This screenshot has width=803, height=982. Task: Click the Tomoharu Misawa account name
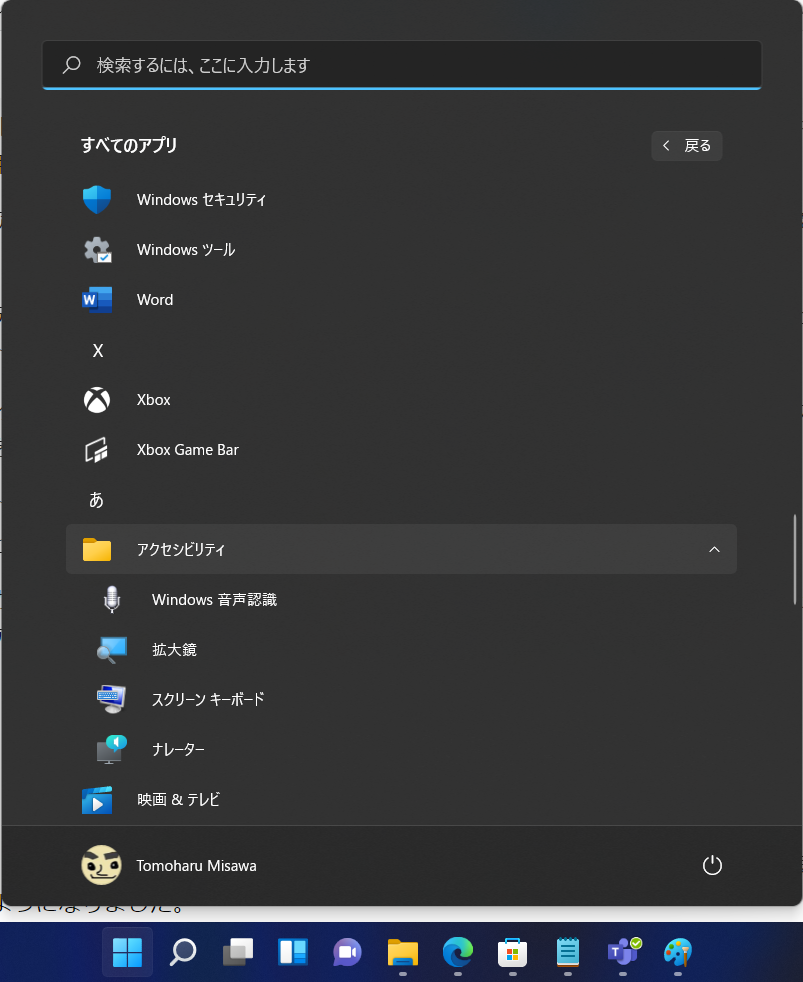(x=197, y=866)
